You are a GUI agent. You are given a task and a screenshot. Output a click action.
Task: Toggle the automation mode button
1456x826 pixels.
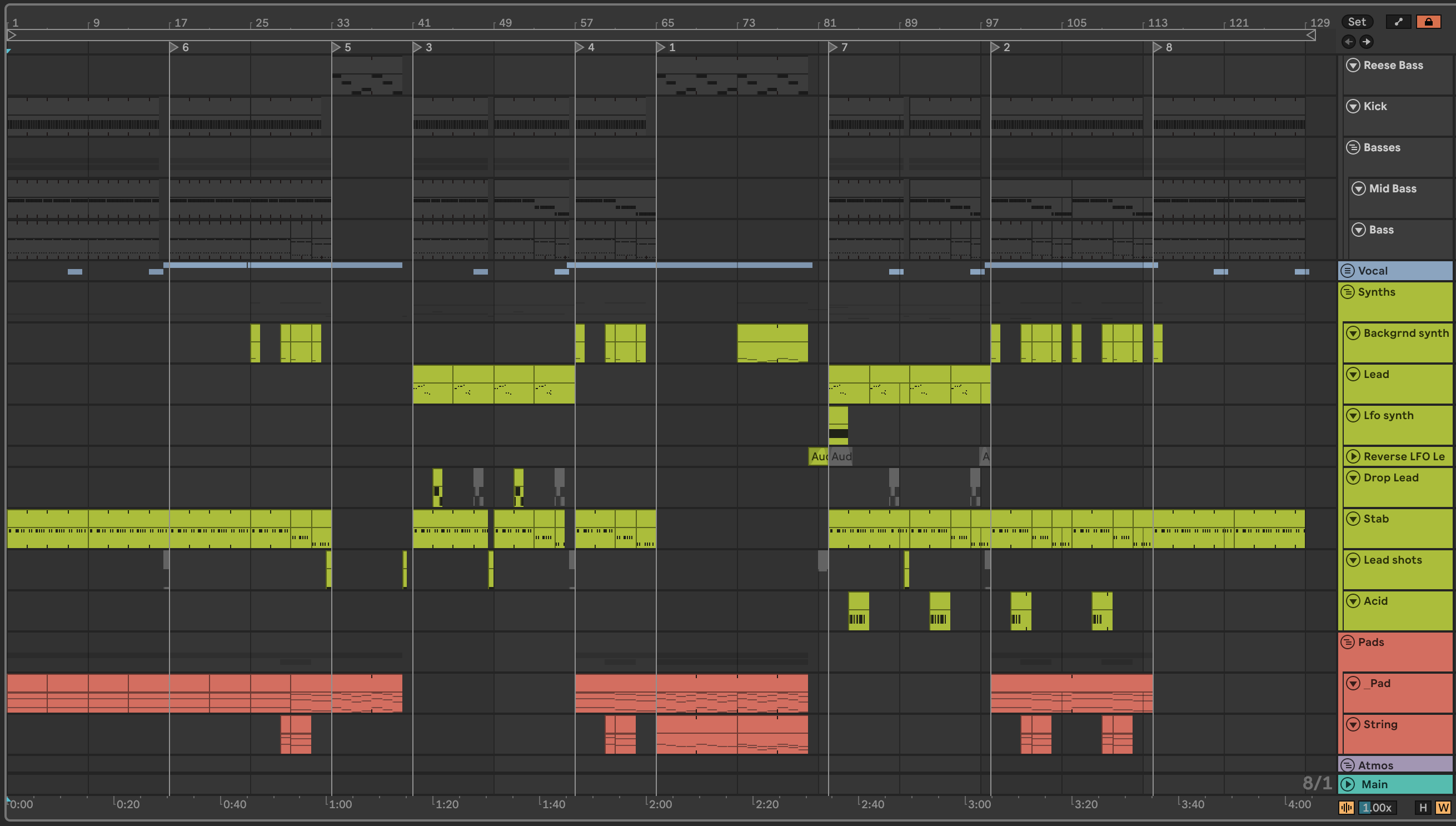click(1398, 22)
